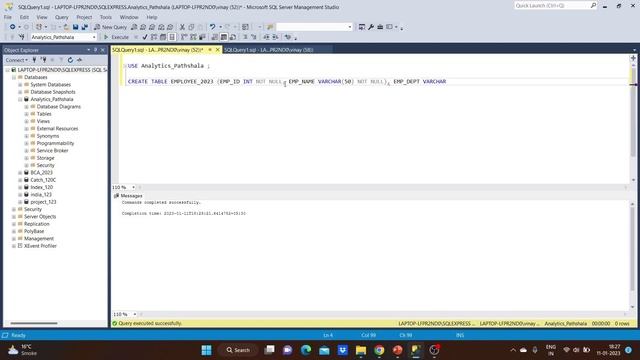Viewport: 640px width, 360px height.
Task: Open the Window menu
Action: pyautogui.click(x=129, y=17)
